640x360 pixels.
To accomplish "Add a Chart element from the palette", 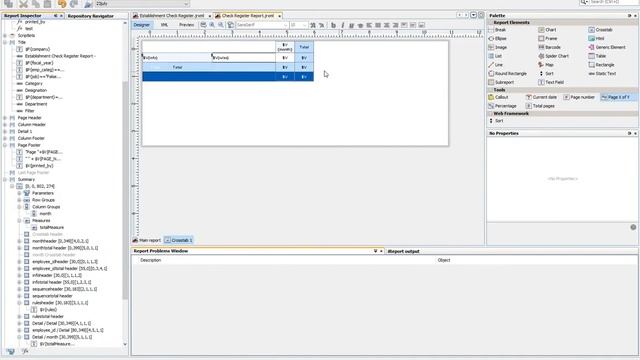I will click(547, 30).
